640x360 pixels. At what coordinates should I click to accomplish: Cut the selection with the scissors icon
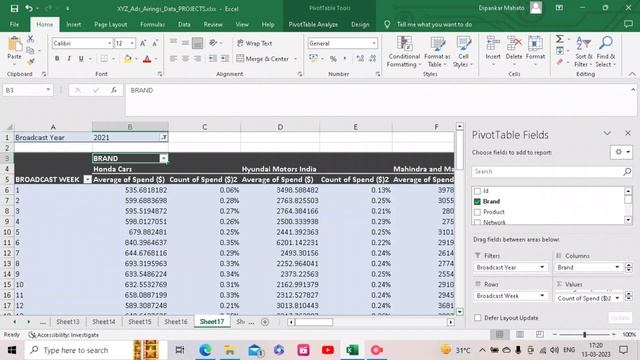pos(31,39)
